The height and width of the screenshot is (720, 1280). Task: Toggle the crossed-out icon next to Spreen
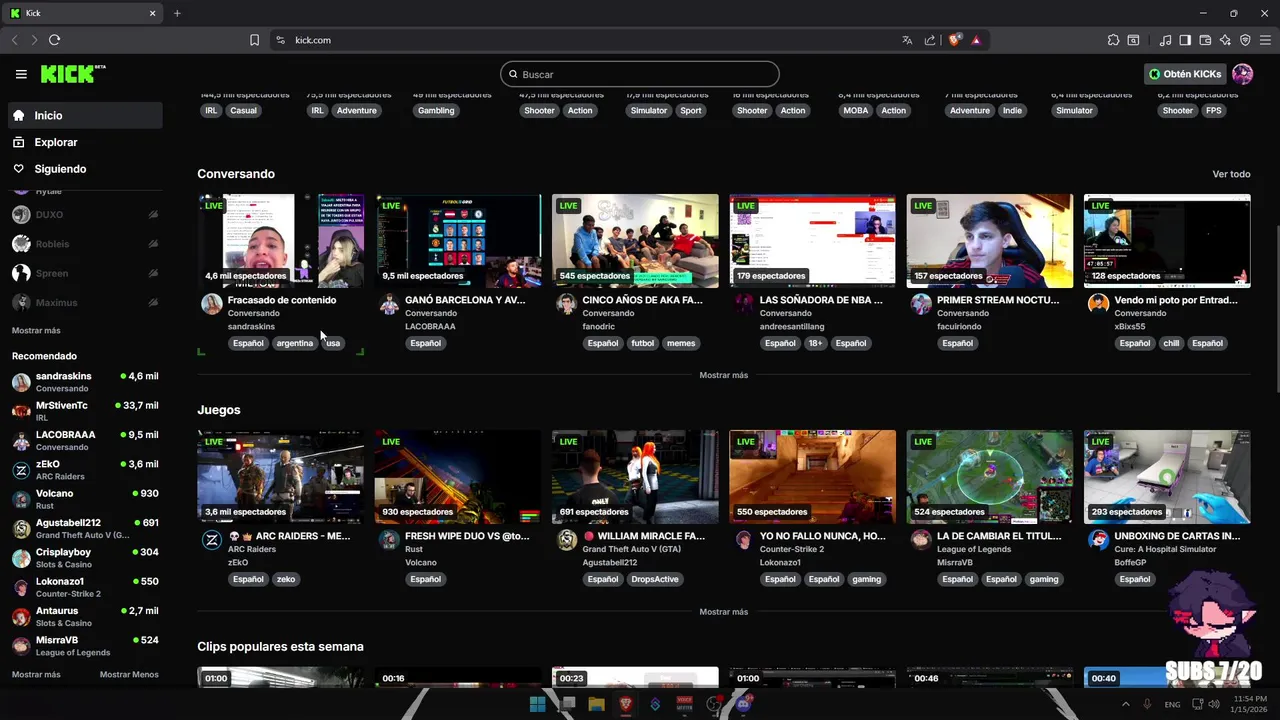coord(153,273)
